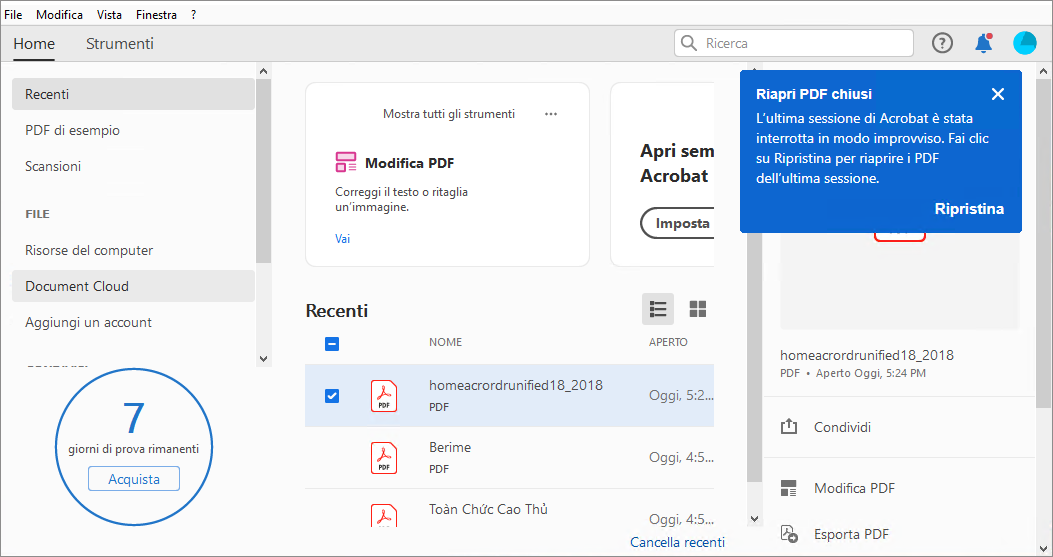The image size is (1053, 557).
Task: Click the Condividi share icon
Action: click(x=789, y=427)
